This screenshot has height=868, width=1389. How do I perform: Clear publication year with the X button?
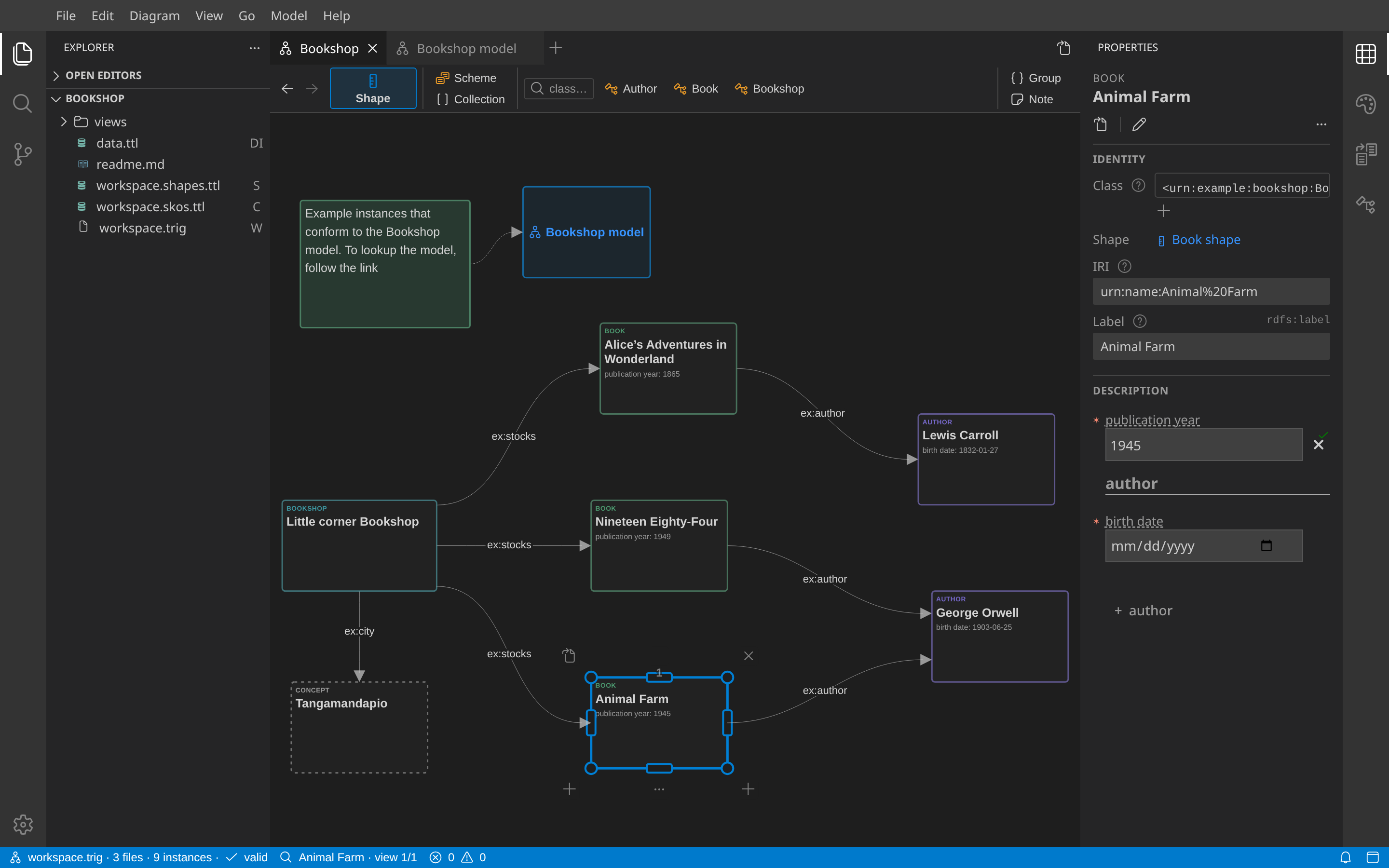tap(1319, 444)
